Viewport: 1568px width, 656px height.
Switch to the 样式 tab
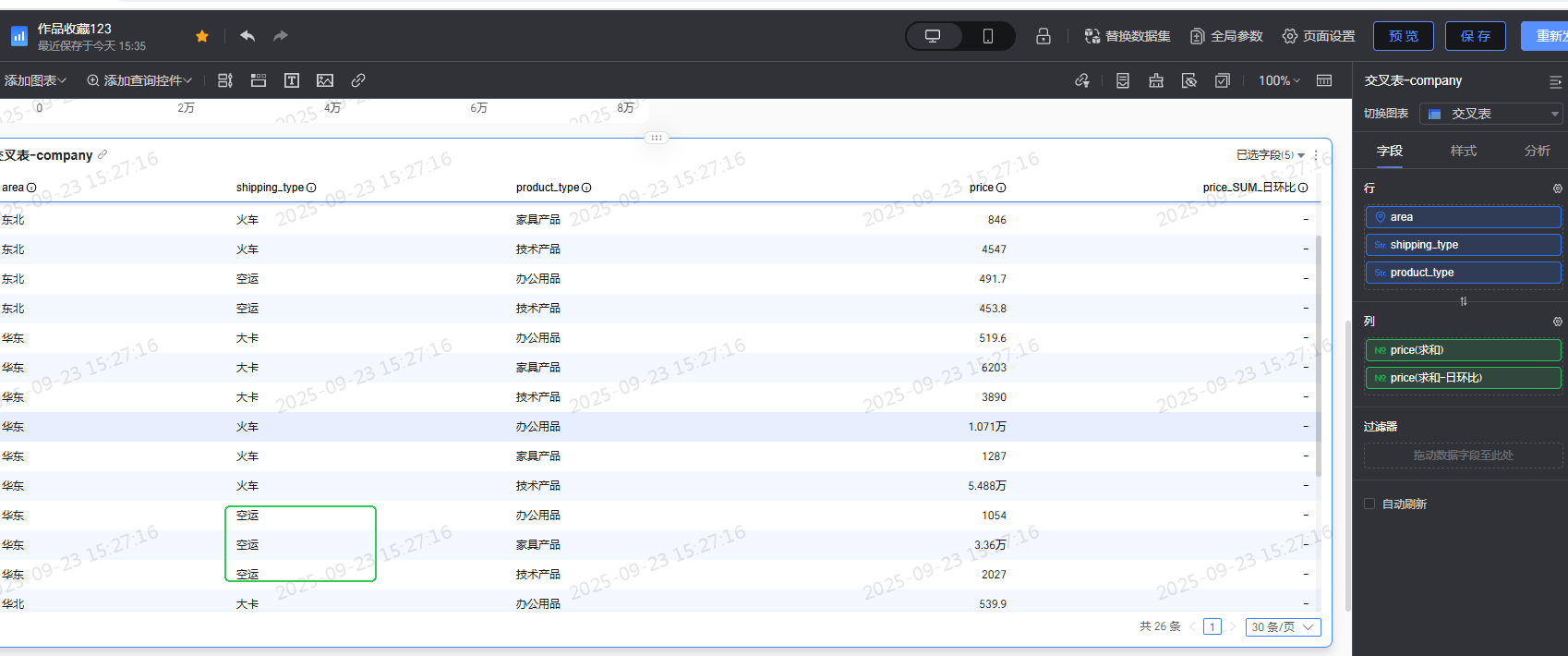point(1463,151)
